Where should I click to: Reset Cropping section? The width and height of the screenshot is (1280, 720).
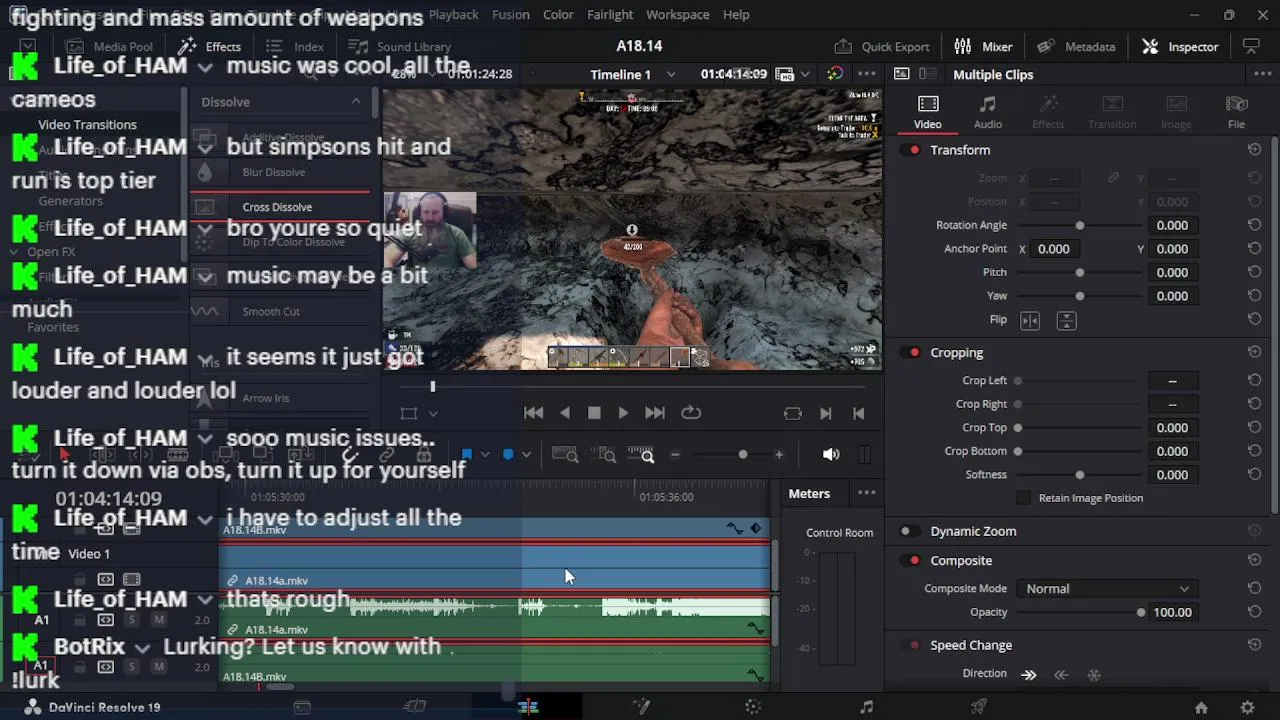pyautogui.click(x=1254, y=352)
